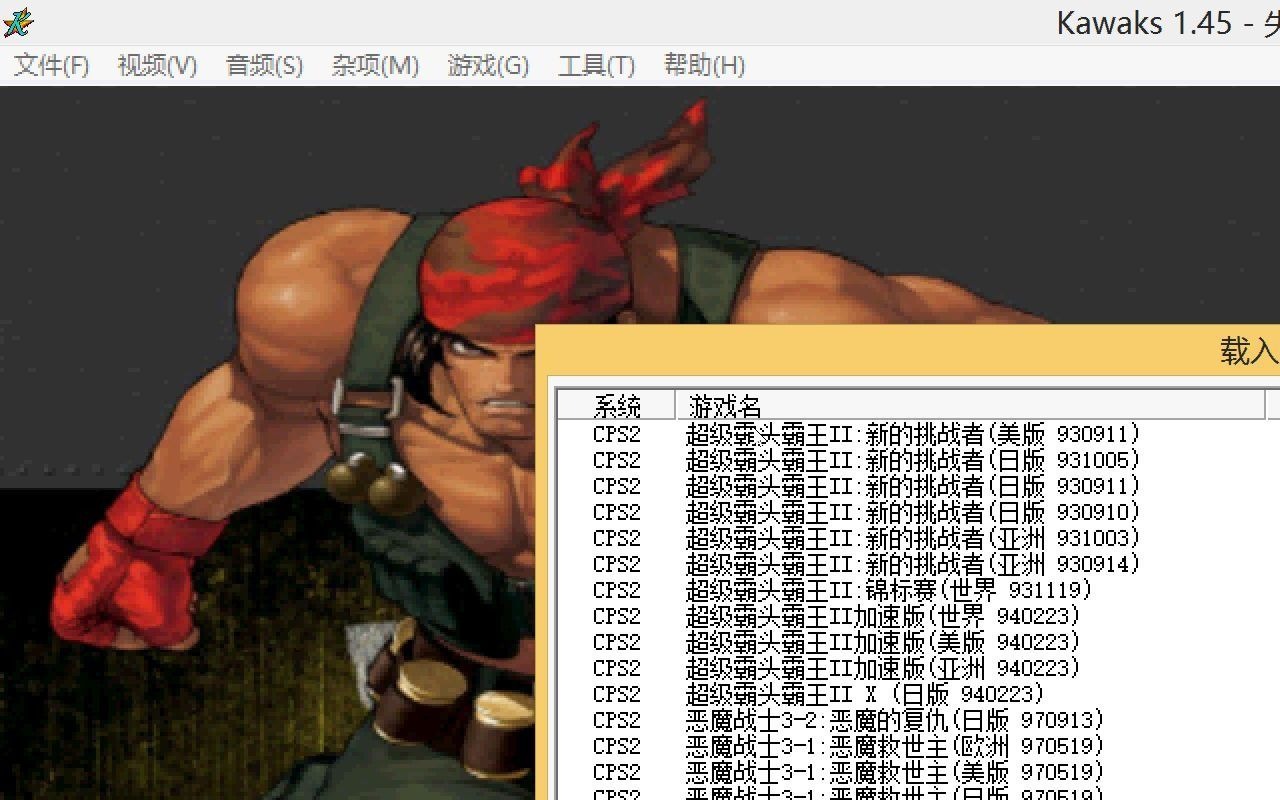Select 超级霸头霸王II:锦标赛(世界 931119)

click(x=890, y=590)
